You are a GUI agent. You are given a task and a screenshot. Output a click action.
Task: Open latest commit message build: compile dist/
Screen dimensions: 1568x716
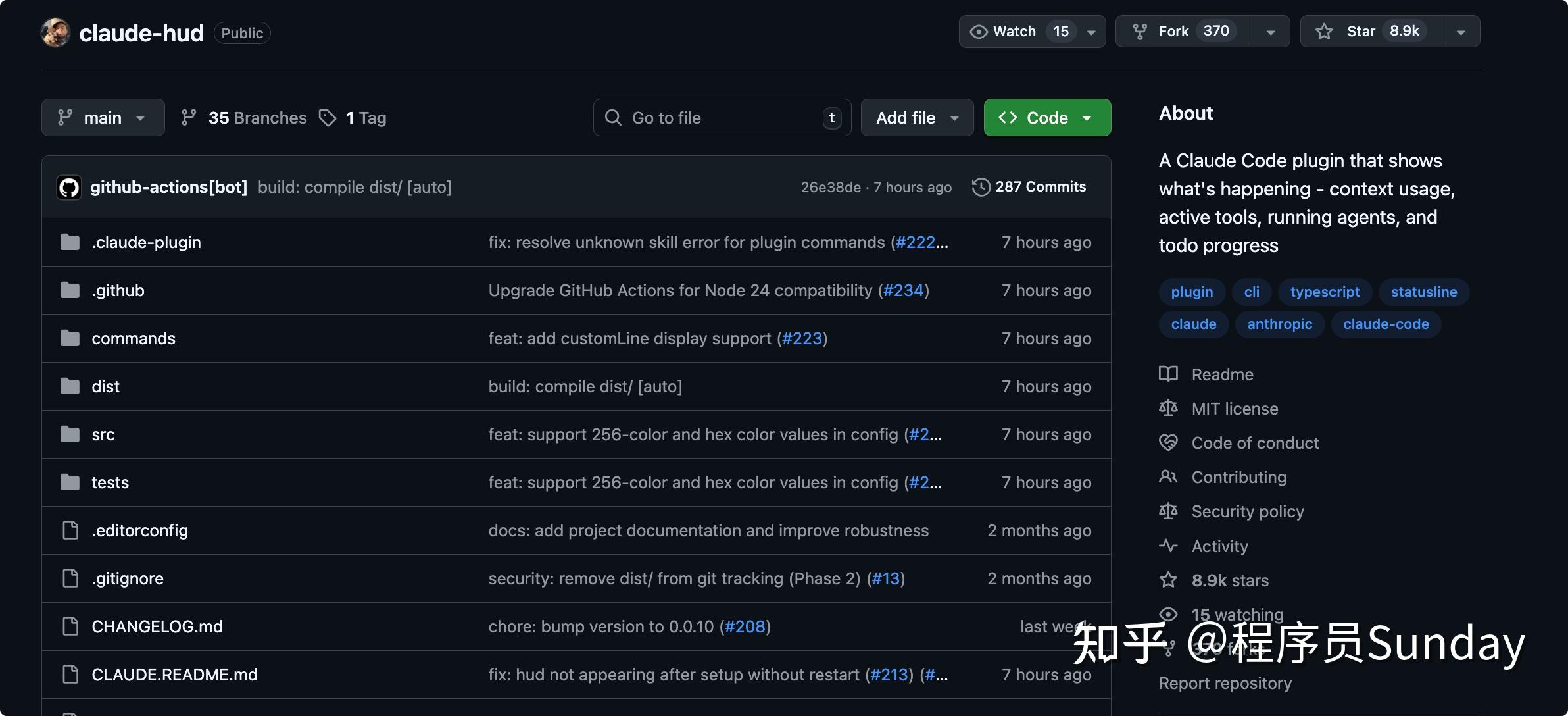point(355,187)
